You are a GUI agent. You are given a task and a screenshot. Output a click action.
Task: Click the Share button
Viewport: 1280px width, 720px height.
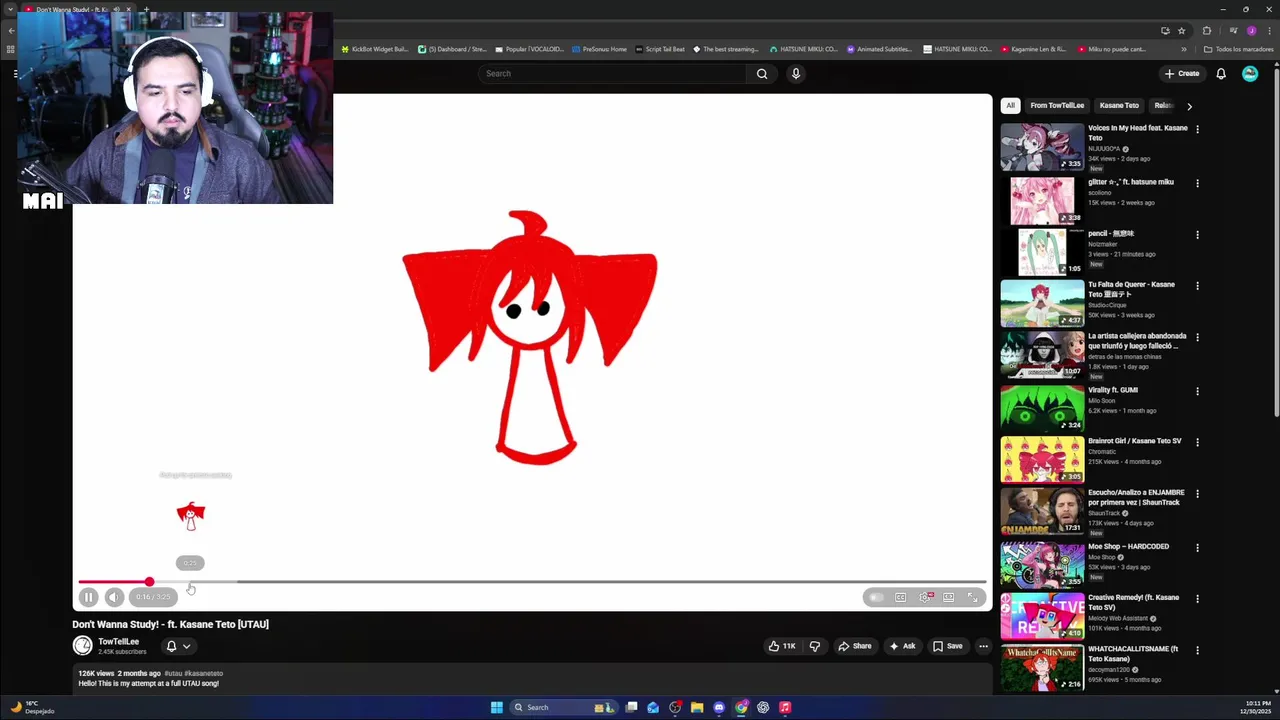click(854, 646)
